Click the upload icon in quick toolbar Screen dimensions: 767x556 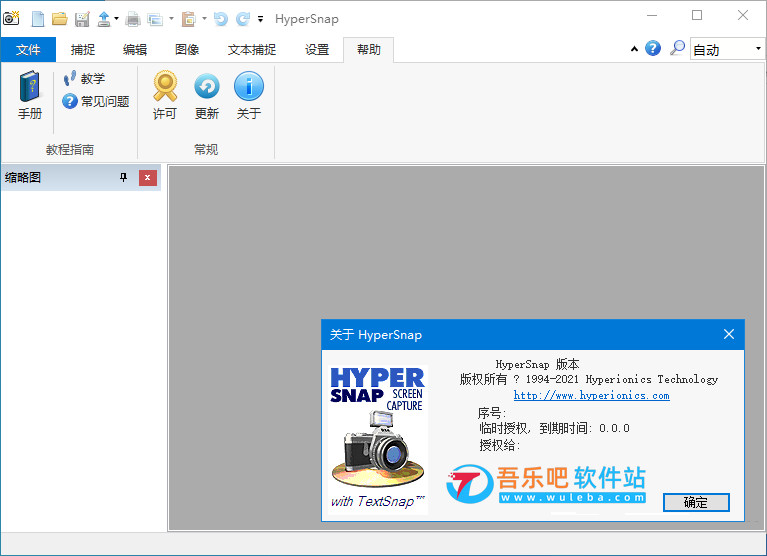(x=104, y=19)
